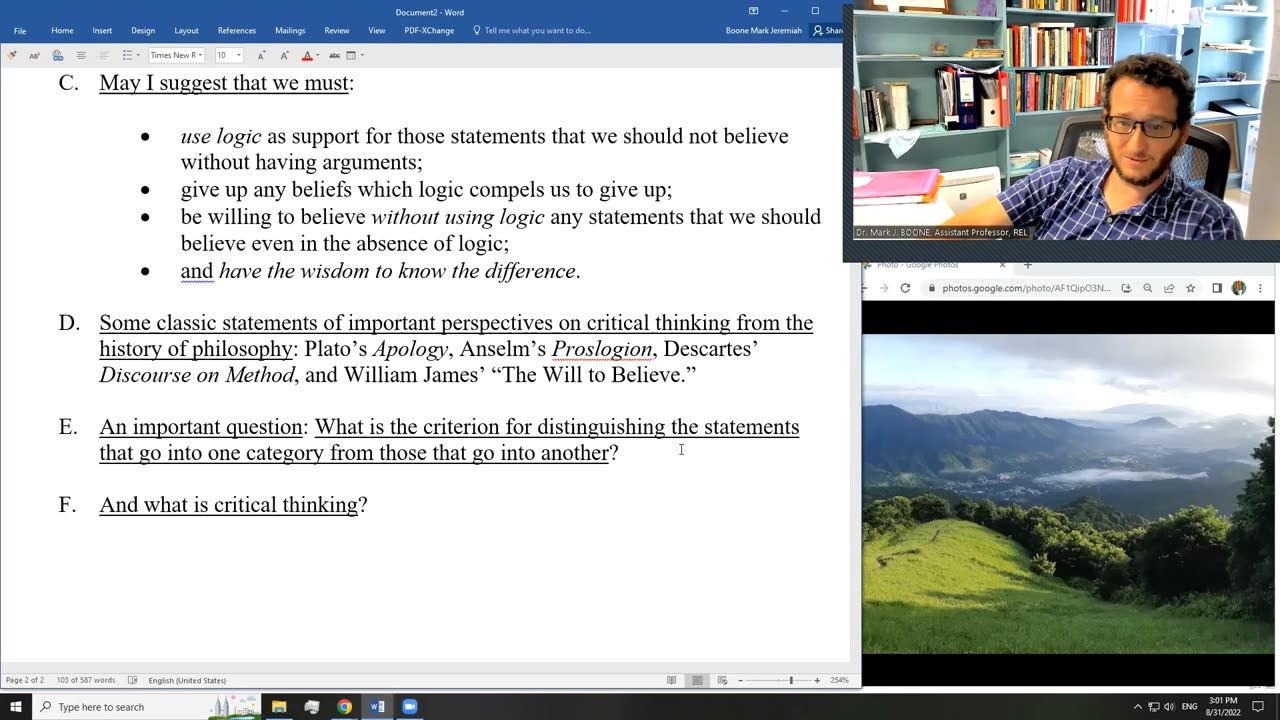Apply red font color button

coord(307,55)
